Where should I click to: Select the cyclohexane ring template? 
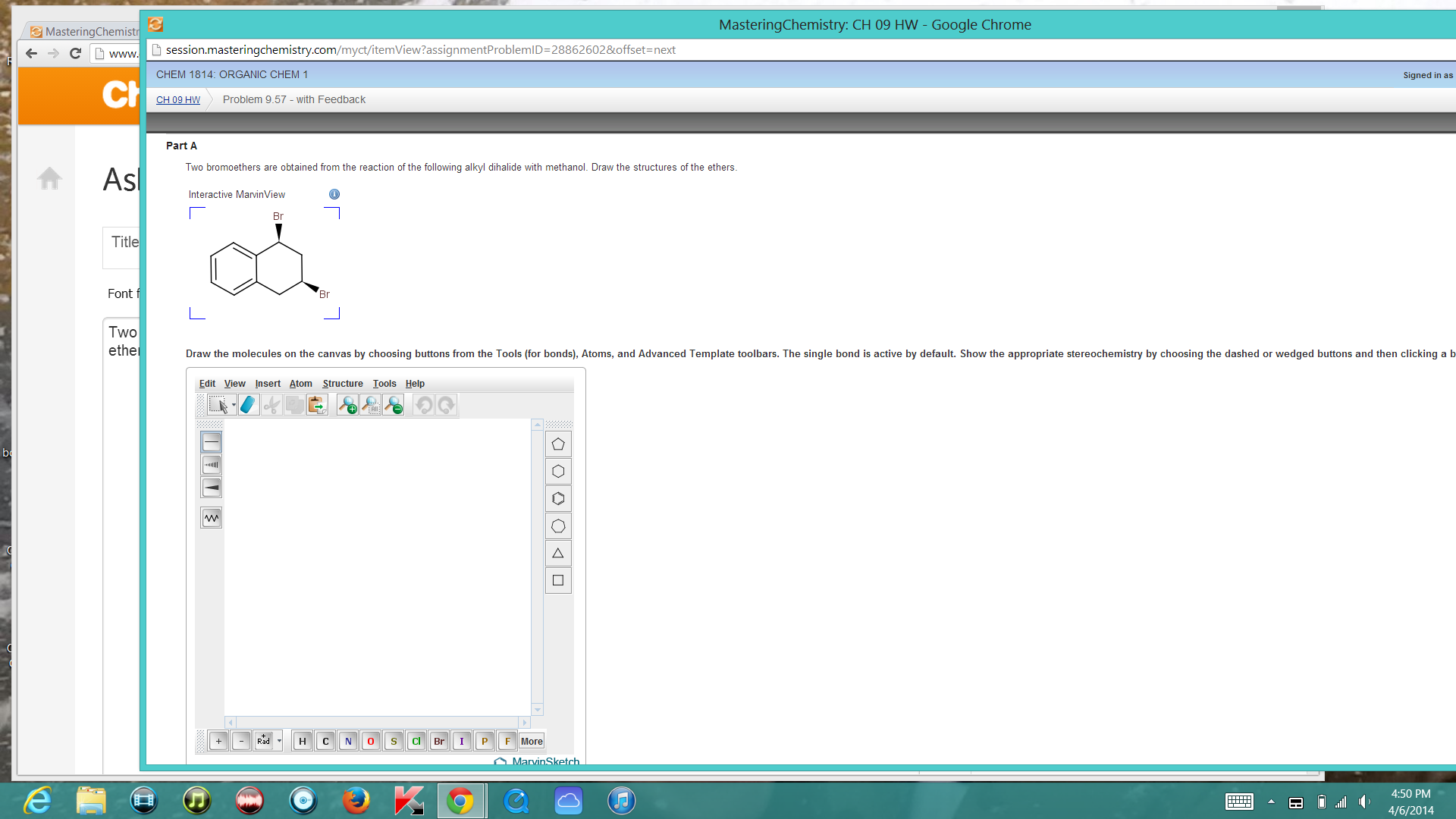[558, 472]
